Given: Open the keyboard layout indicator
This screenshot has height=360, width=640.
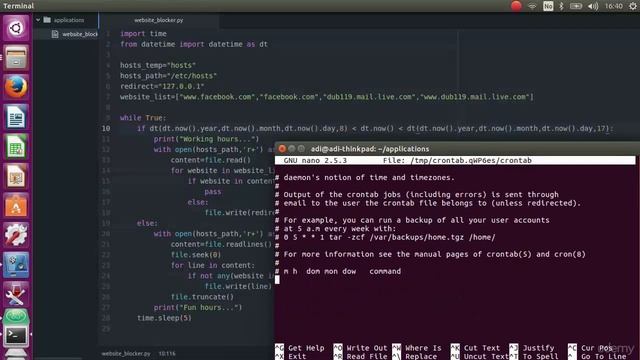Looking at the screenshot, I should pos(548,6).
